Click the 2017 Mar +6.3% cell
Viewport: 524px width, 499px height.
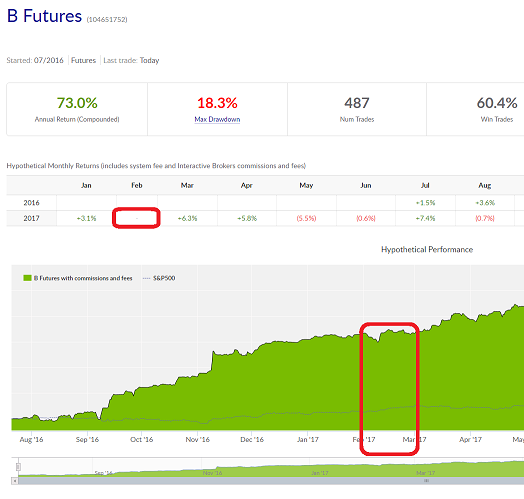click(x=187, y=218)
